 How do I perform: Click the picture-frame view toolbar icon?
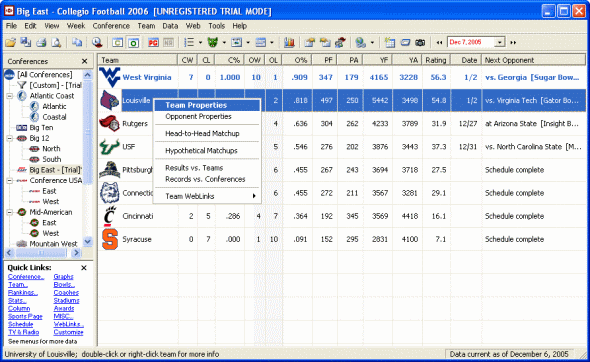236,43
